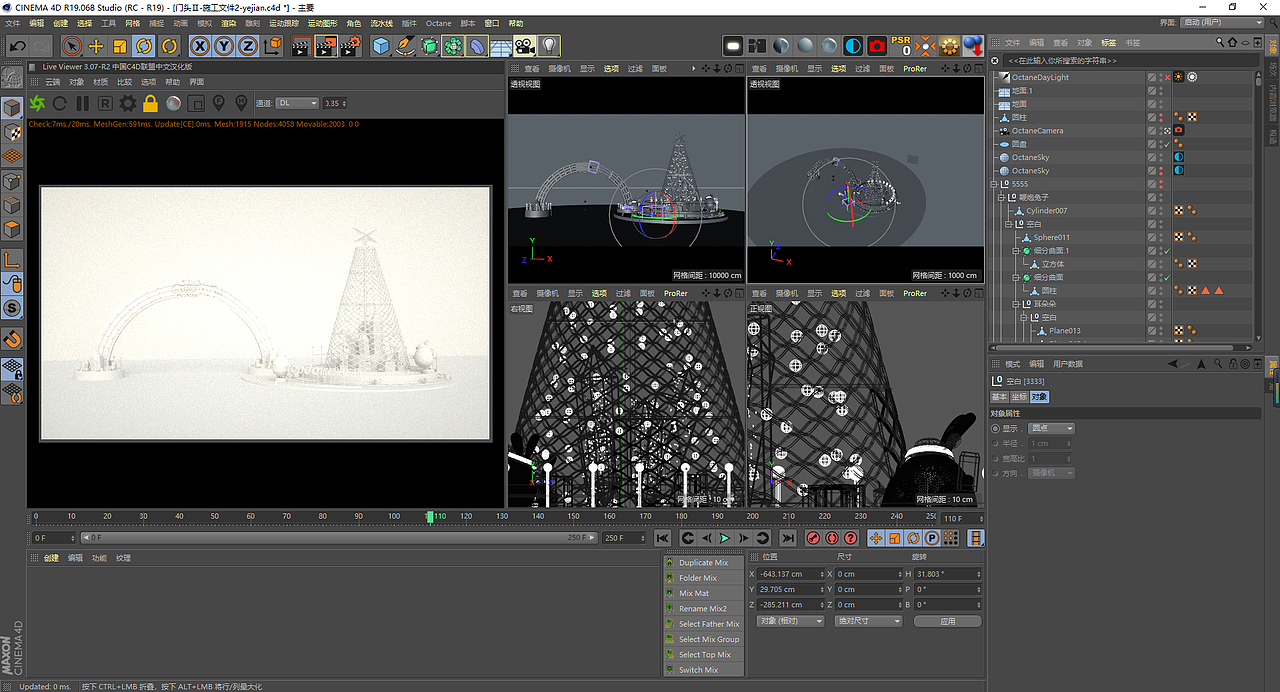The width and height of the screenshot is (1280, 692).
Task: Toggle the Live Viewer resolution lock icon
Action: pyautogui.click(x=151, y=103)
